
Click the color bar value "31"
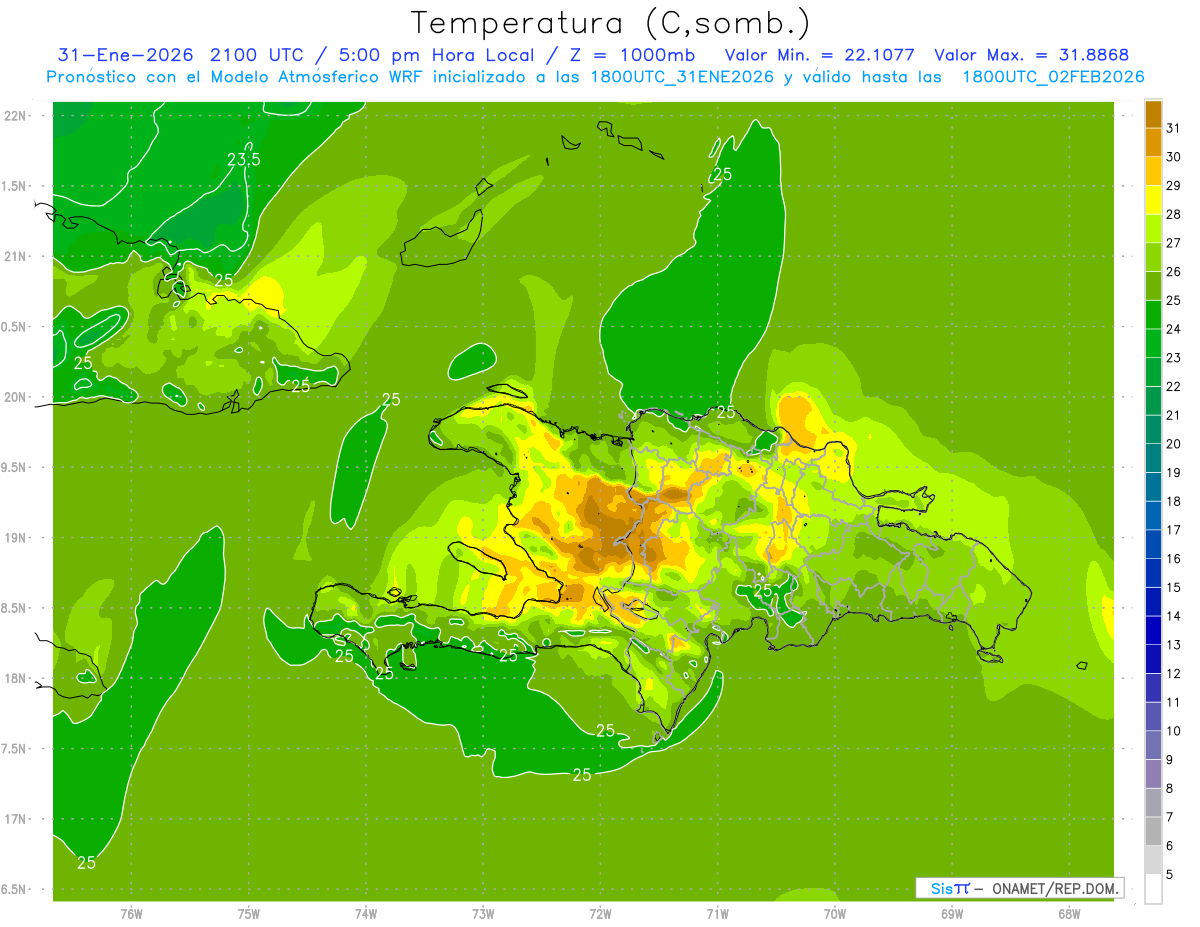tap(1174, 128)
